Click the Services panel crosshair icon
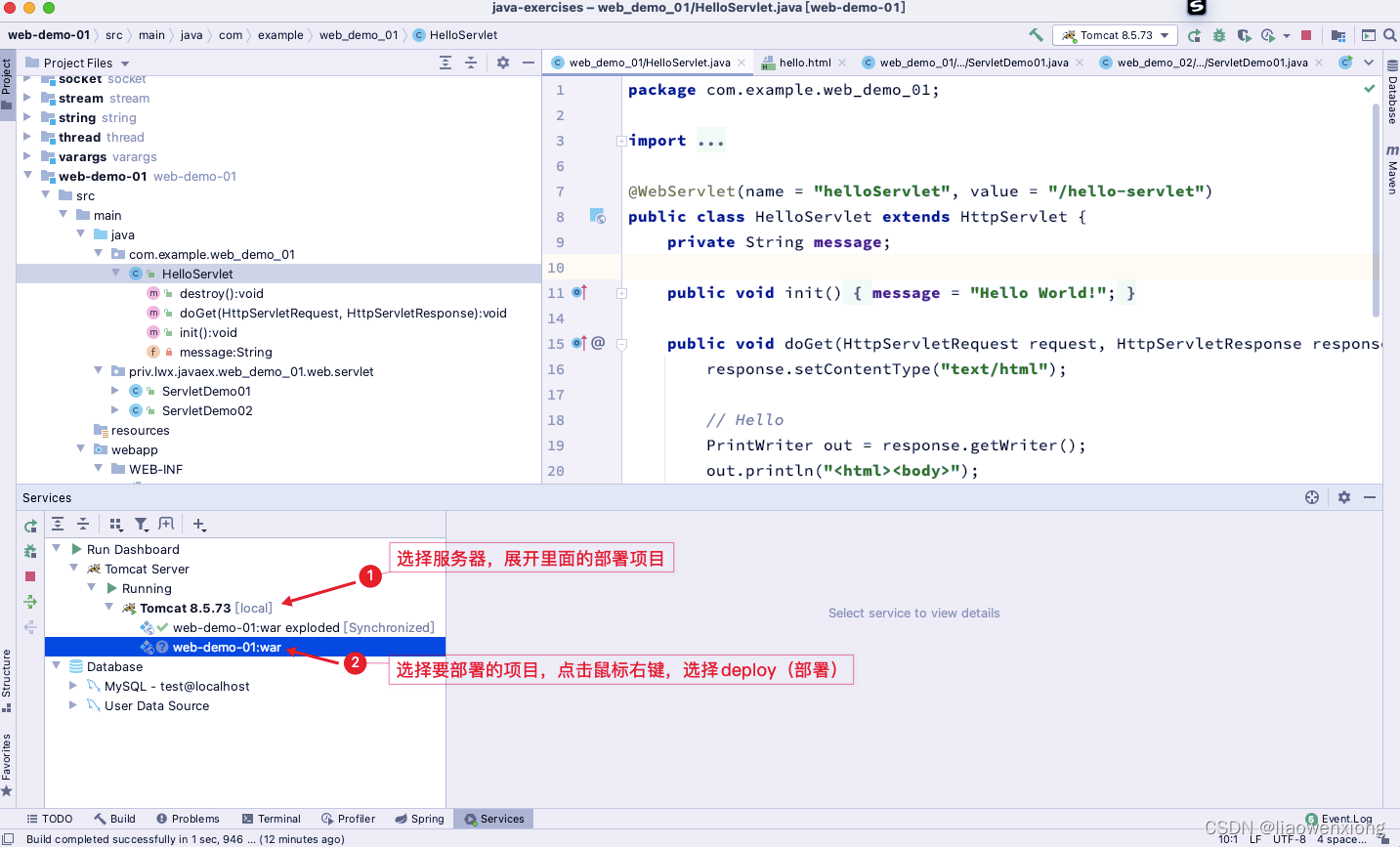 point(1312,497)
